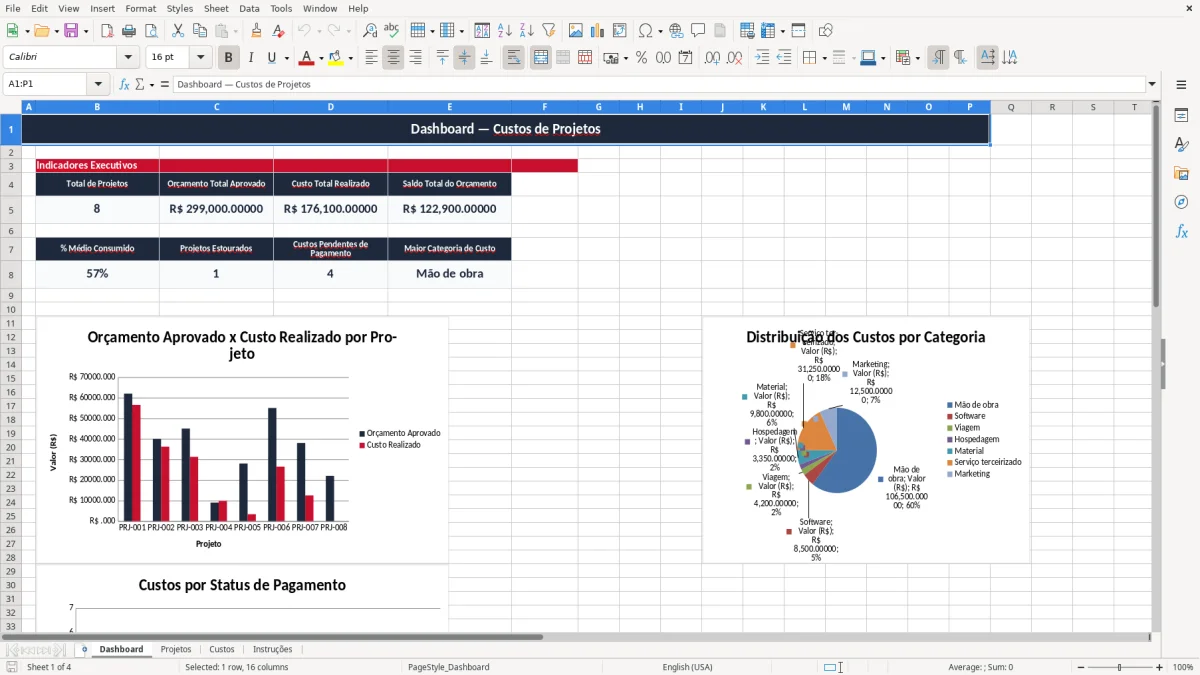Image resolution: width=1200 pixels, height=675 pixels.
Task: Click the Sort Ascending icon
Action: [505, 31]
